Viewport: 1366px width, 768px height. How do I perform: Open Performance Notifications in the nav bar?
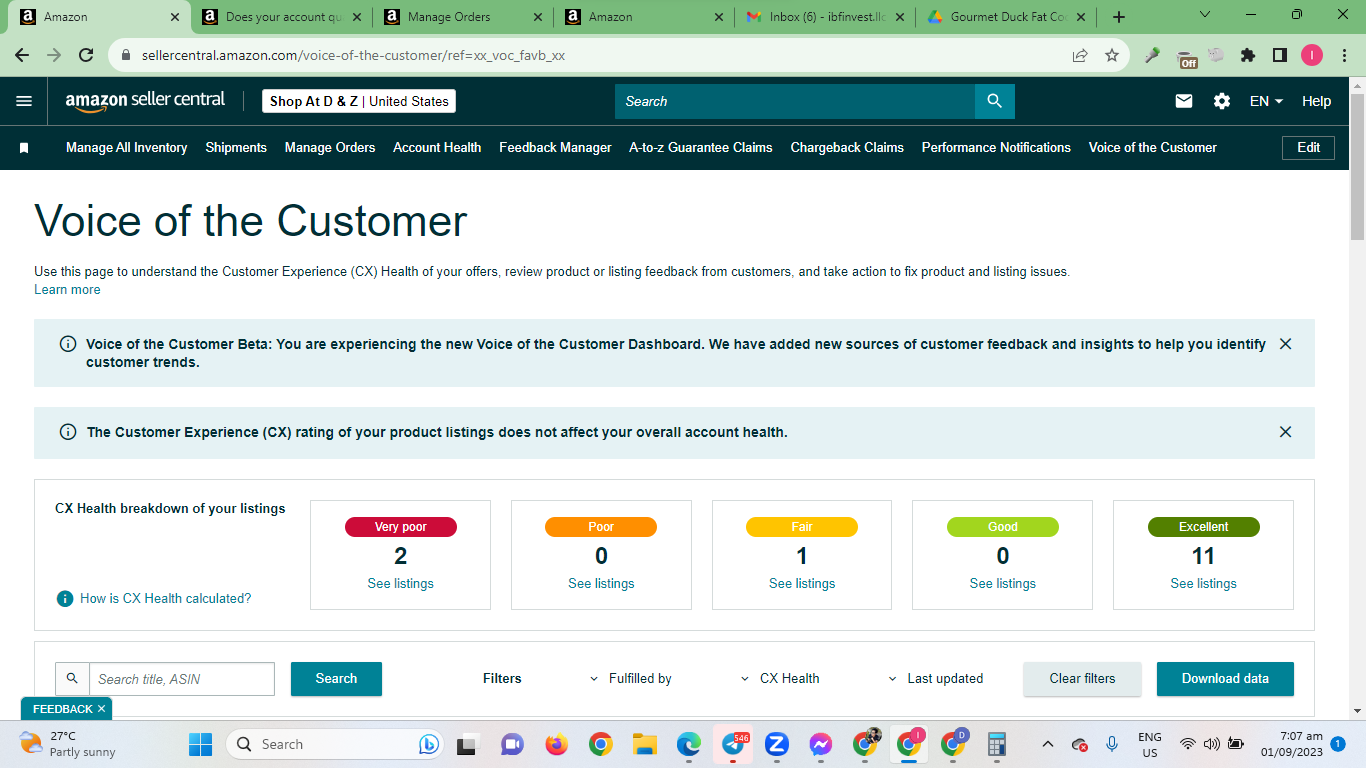tap(996, 148)
